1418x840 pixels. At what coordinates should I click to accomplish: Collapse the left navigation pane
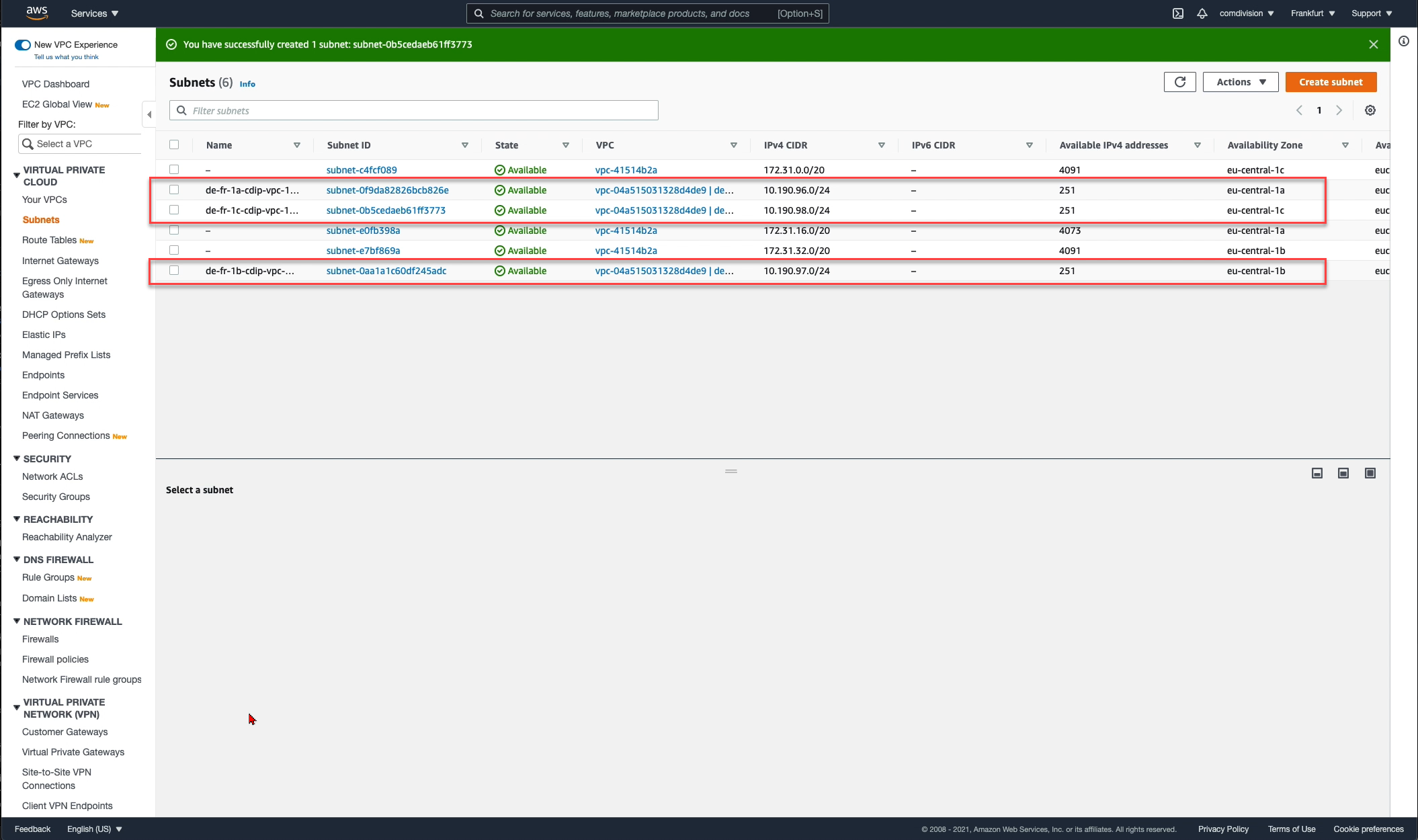click(149, 114)
